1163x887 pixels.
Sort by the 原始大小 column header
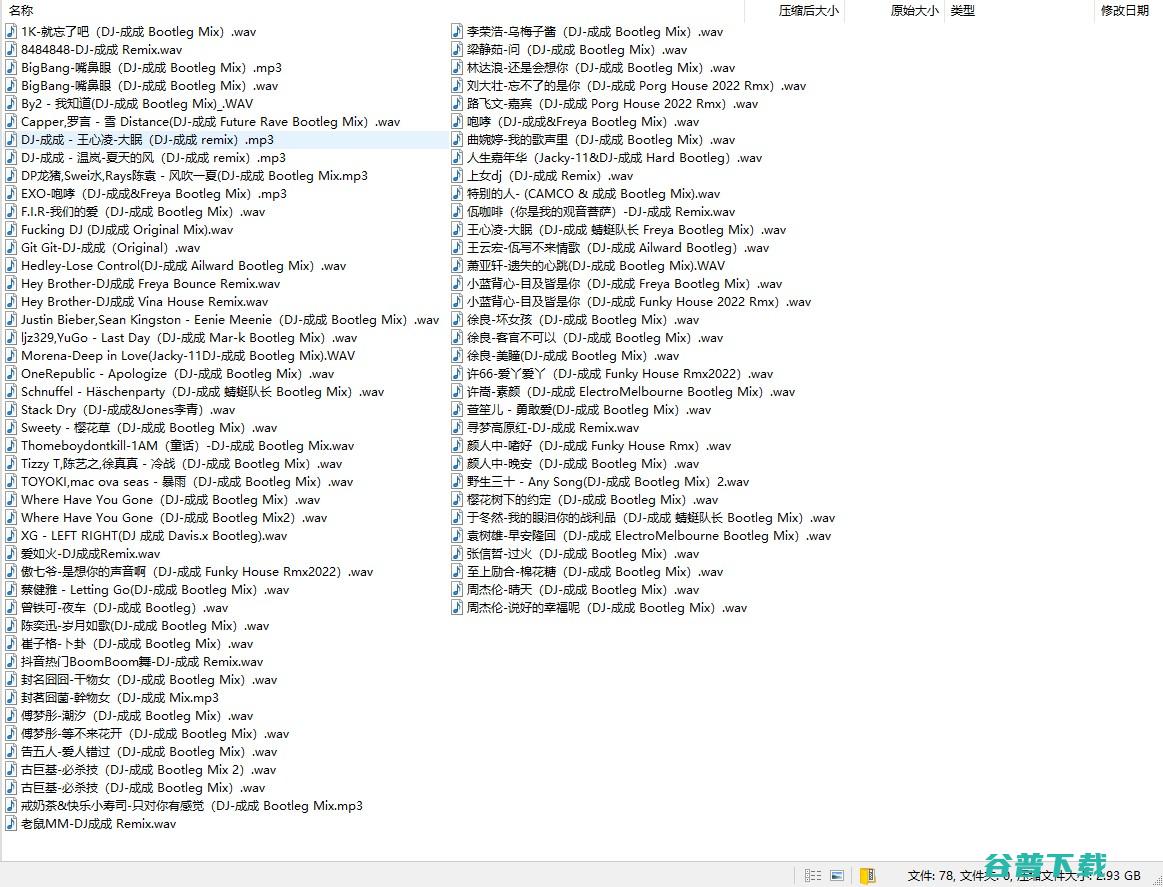[915, 10]
